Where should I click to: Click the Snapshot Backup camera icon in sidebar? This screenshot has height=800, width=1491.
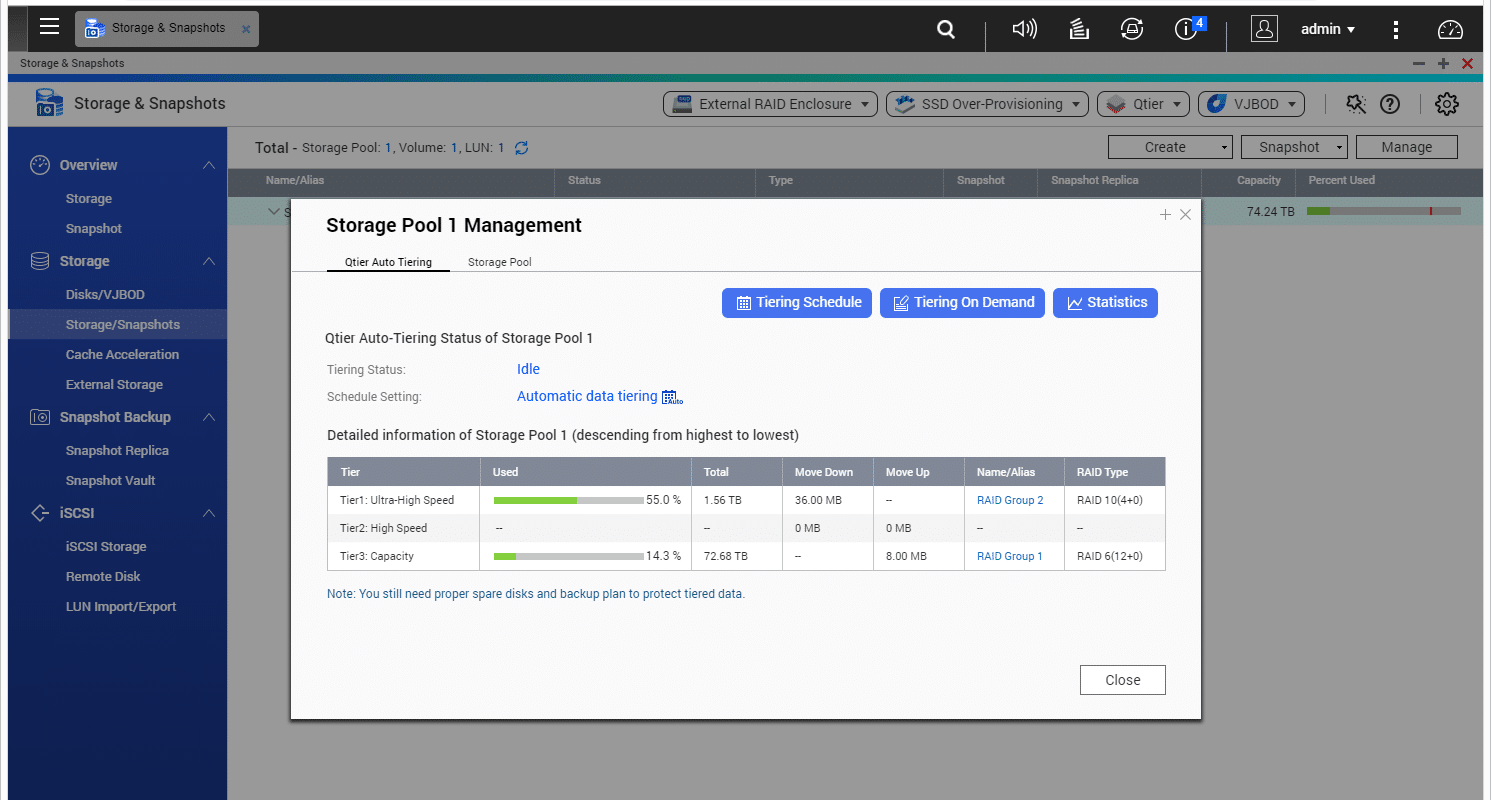tap(40, 417)
